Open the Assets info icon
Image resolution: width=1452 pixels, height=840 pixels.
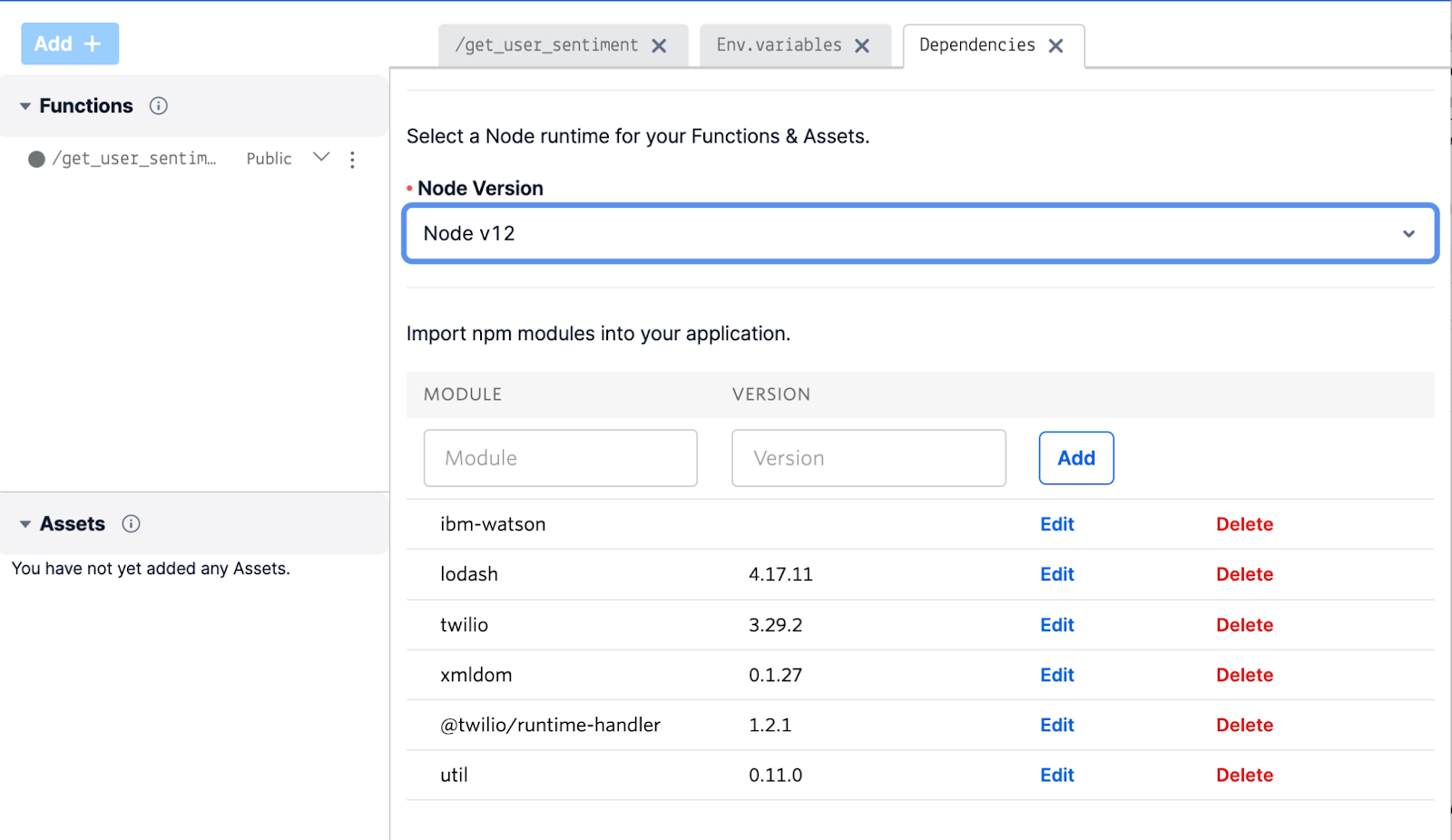(x=131, y=523)
